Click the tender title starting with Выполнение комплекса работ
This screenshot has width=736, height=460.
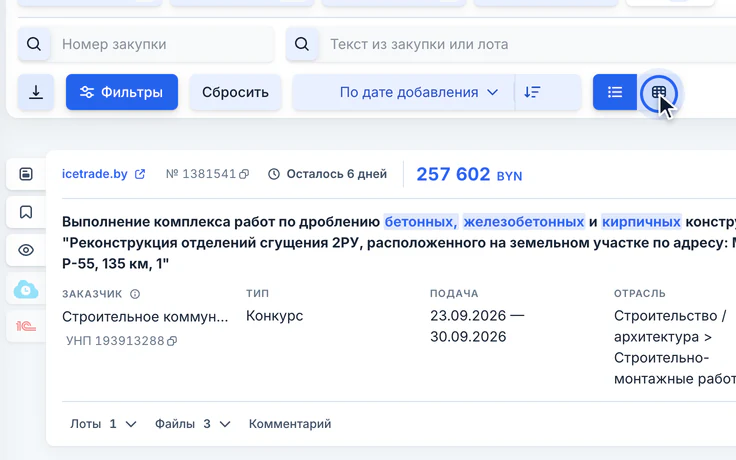tap(399, 243)
